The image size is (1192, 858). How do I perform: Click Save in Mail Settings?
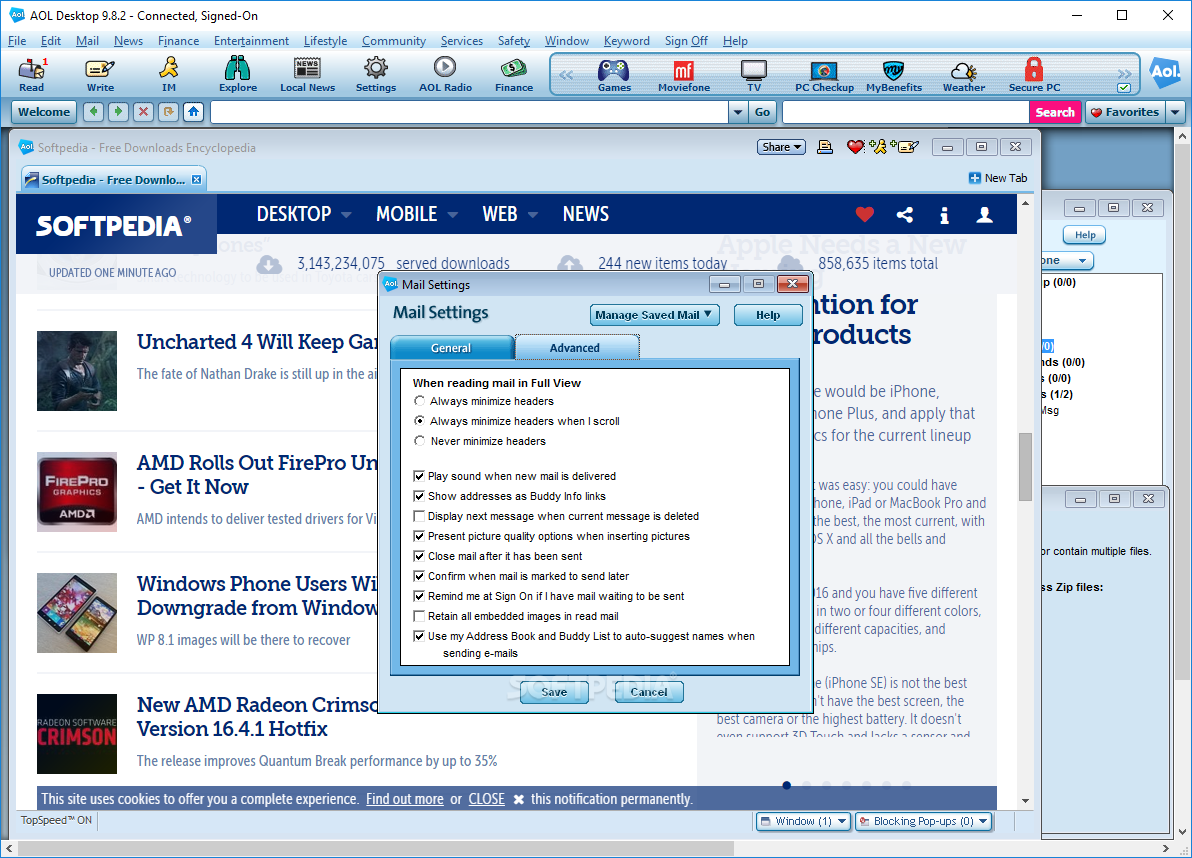[x=554, y=692]
